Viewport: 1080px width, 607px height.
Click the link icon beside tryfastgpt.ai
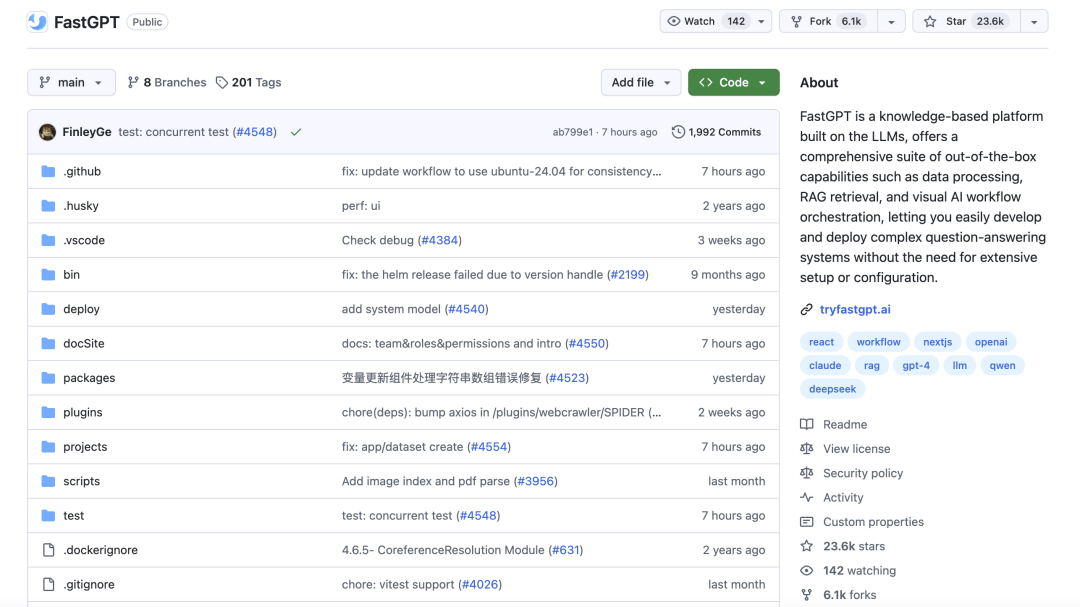pos(807,309)
